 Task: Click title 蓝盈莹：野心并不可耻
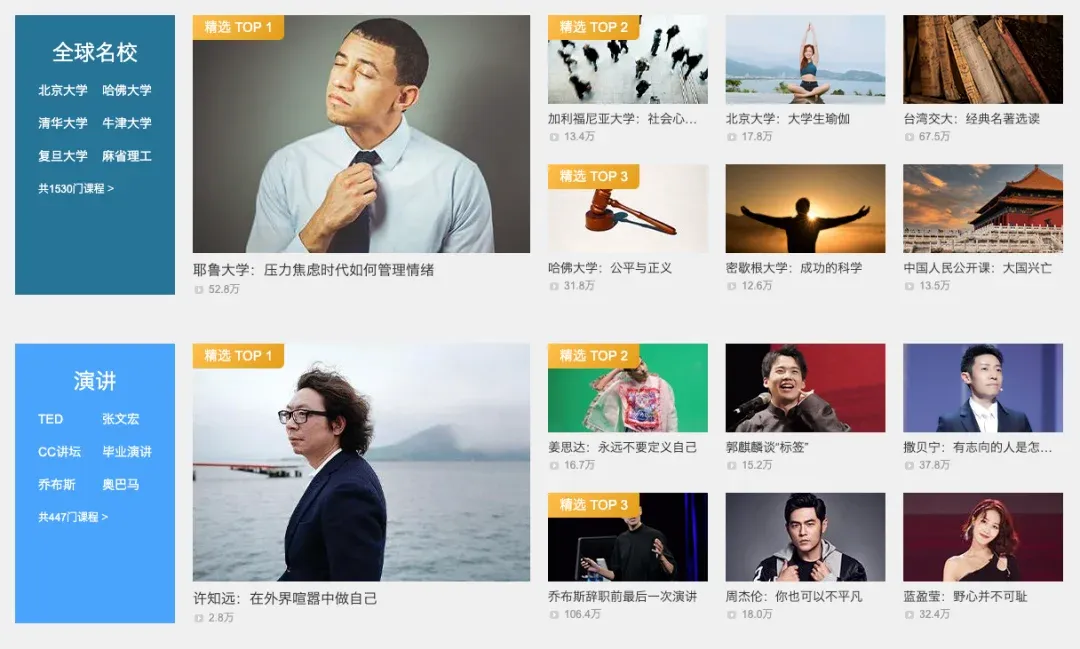pyautogui.click(x=965, y=597)
